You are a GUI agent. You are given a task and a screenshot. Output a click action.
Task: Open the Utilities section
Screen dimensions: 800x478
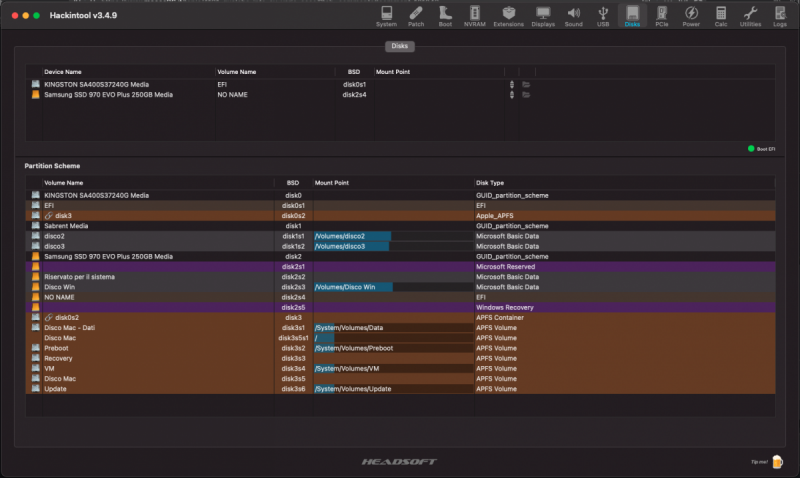tap(750, 15)
